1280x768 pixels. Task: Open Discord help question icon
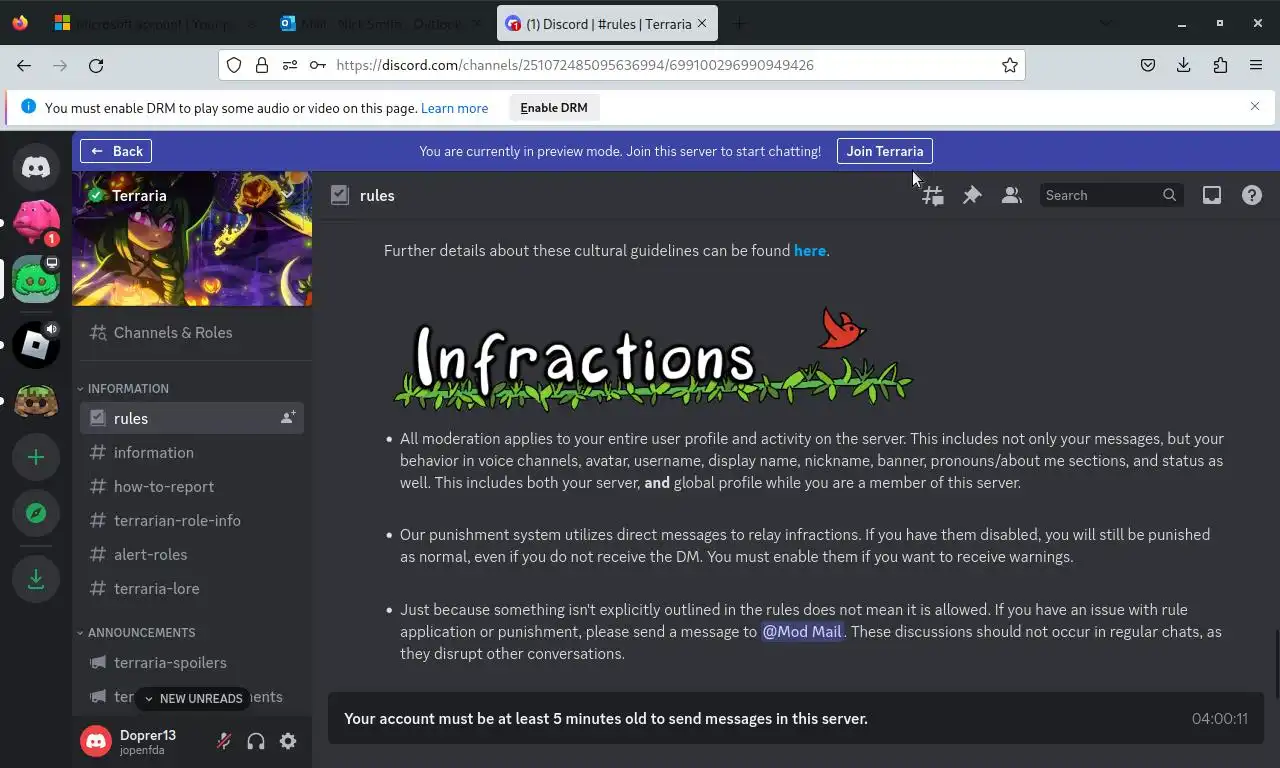(x=1252, y=195)
